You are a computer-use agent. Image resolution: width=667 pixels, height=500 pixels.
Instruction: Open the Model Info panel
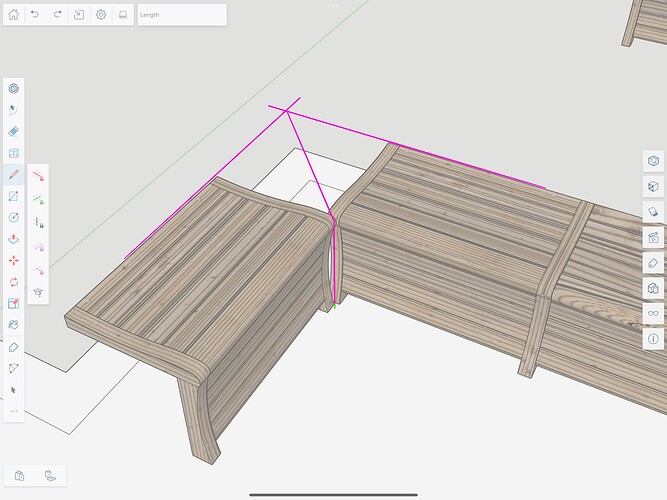(x=653, y=339)
